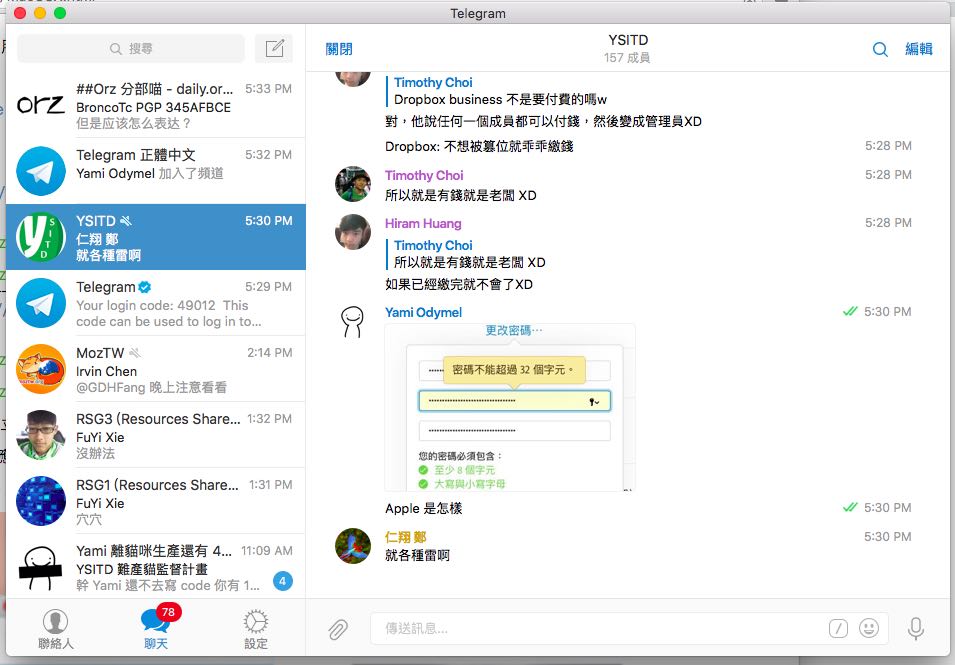This screenshot has height=665, width=955.
Task: Select the YSITD chat in the list
Action: [156, 237]
